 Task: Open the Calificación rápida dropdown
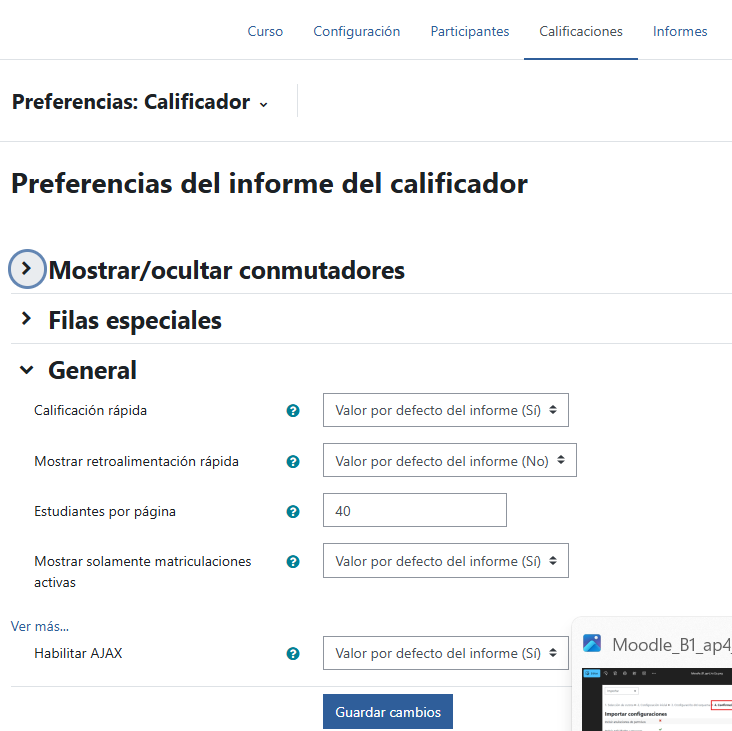coord(445,410)
